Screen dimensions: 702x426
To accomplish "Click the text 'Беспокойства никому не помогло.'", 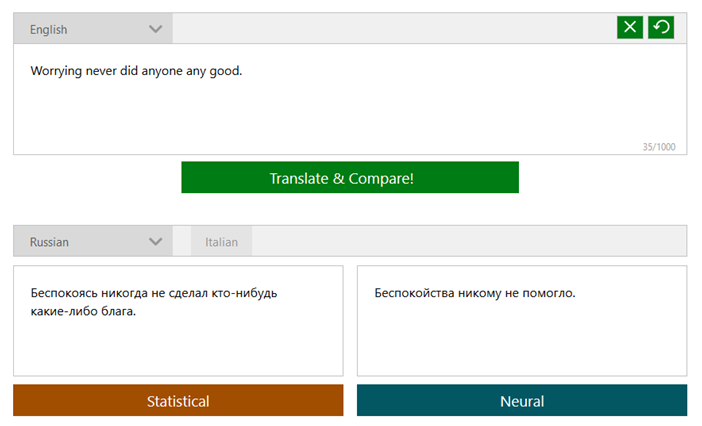I will click(475, 293).
